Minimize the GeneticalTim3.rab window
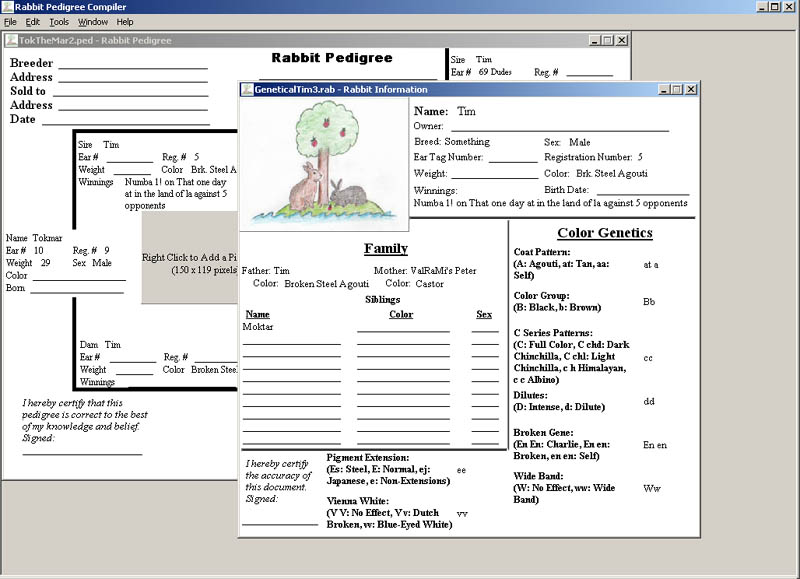The width and height of the screenshot is (800, 579). pos(662,89)
